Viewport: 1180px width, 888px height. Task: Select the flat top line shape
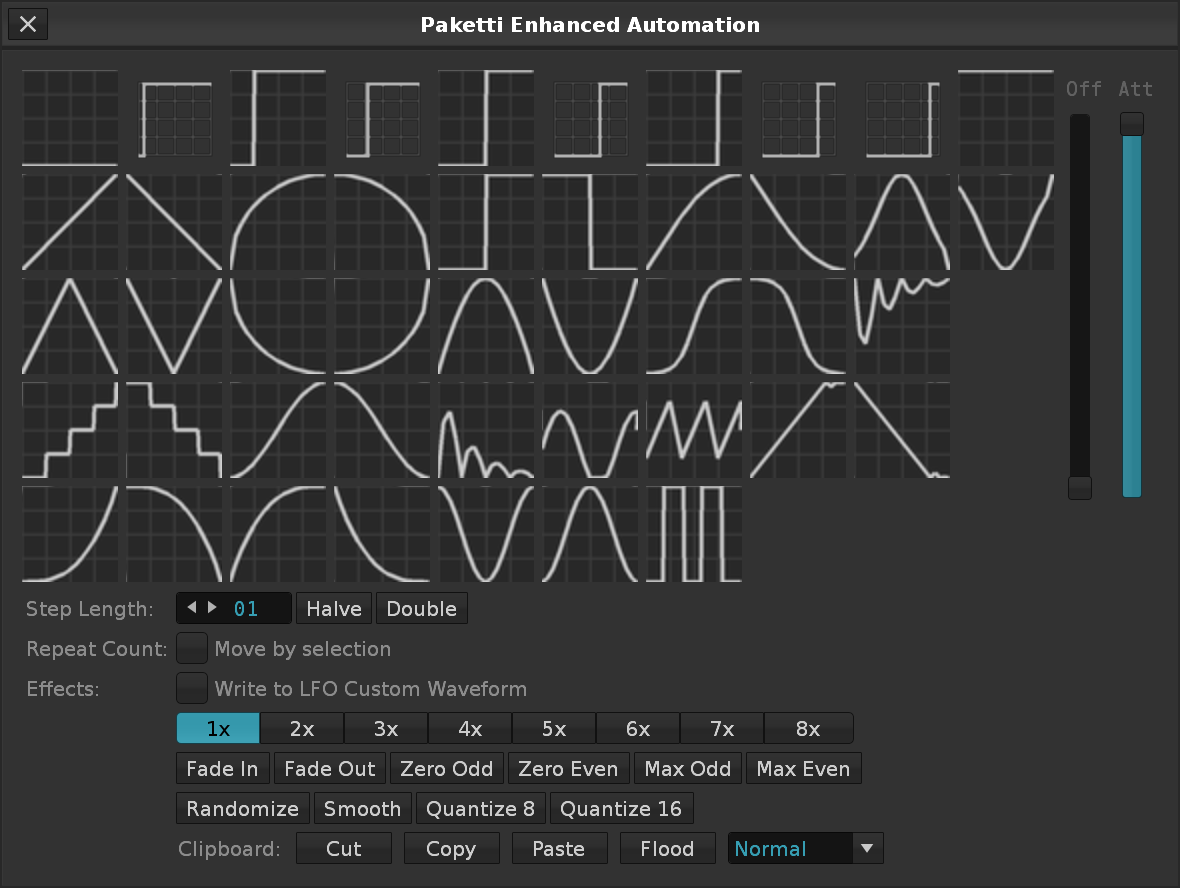(1006, 118)
